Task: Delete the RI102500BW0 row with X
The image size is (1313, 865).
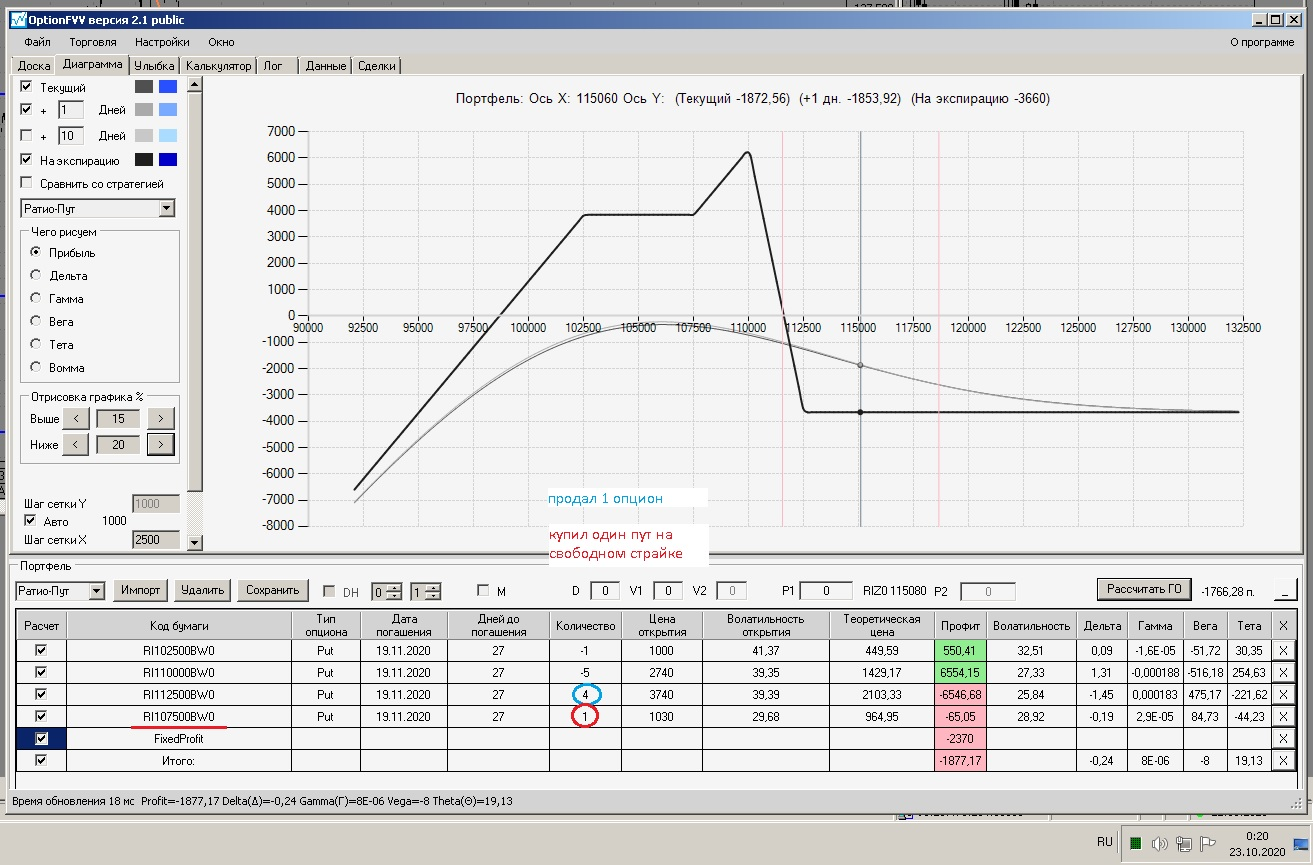Action: point(1284,651)
